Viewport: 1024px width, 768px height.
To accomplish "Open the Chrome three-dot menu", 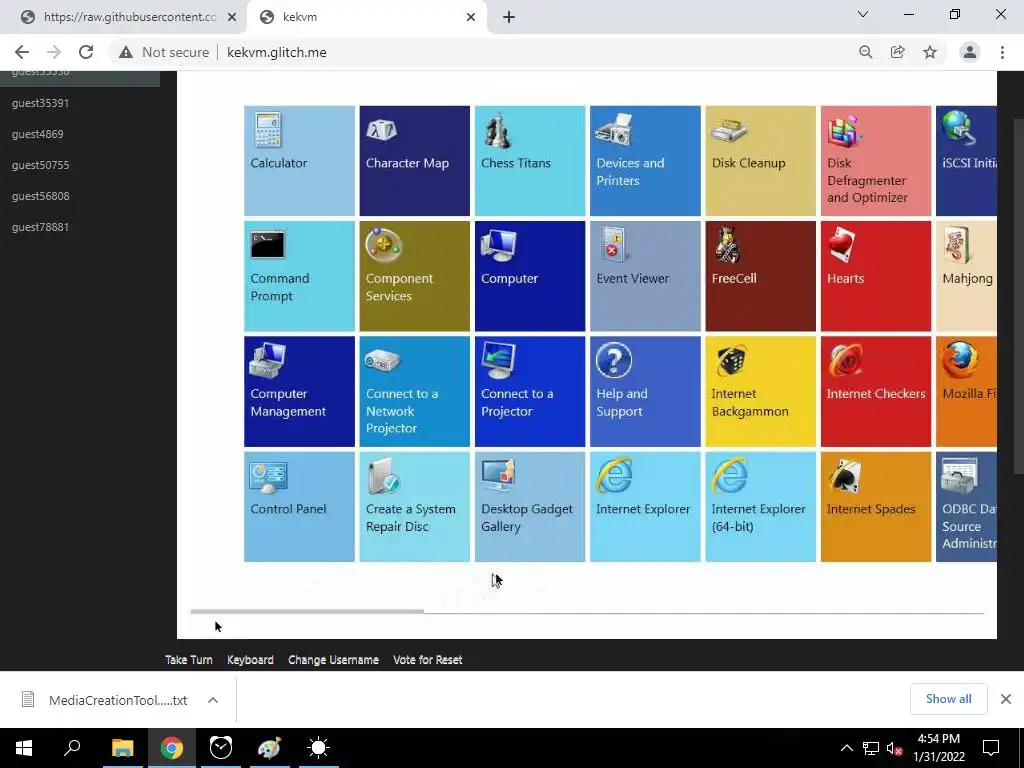I will 1002,52.
